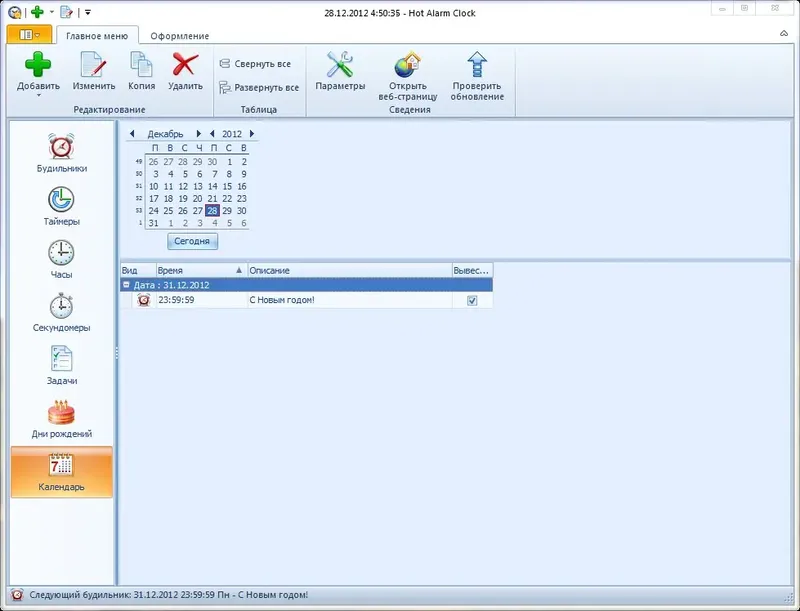
Task: Click Свернуть все to collapse the table
Action: (x=255, y=64)
